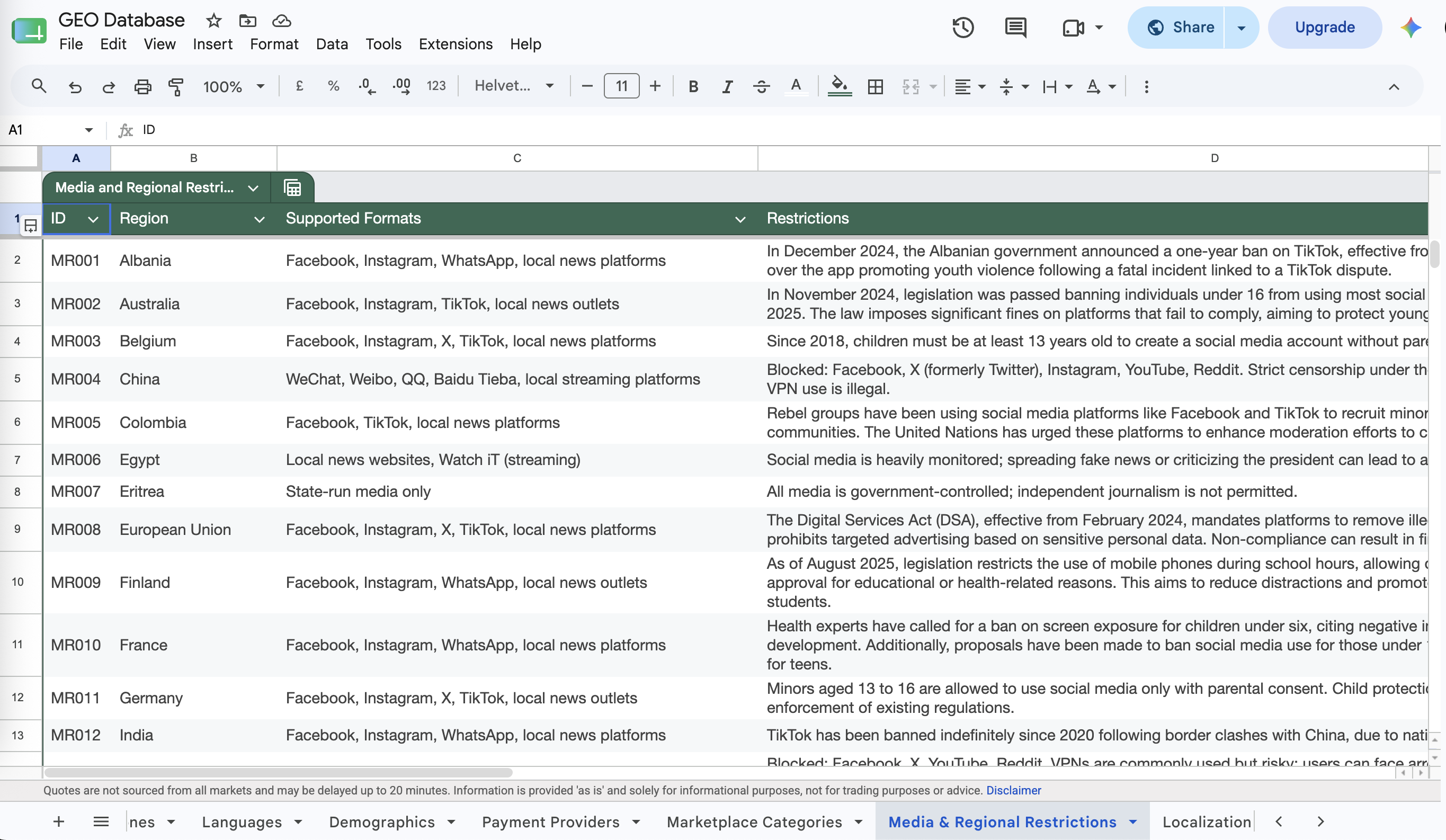Open comments panel icon
Viewport: 1446px width, 840px height.
click(1016, 28)
